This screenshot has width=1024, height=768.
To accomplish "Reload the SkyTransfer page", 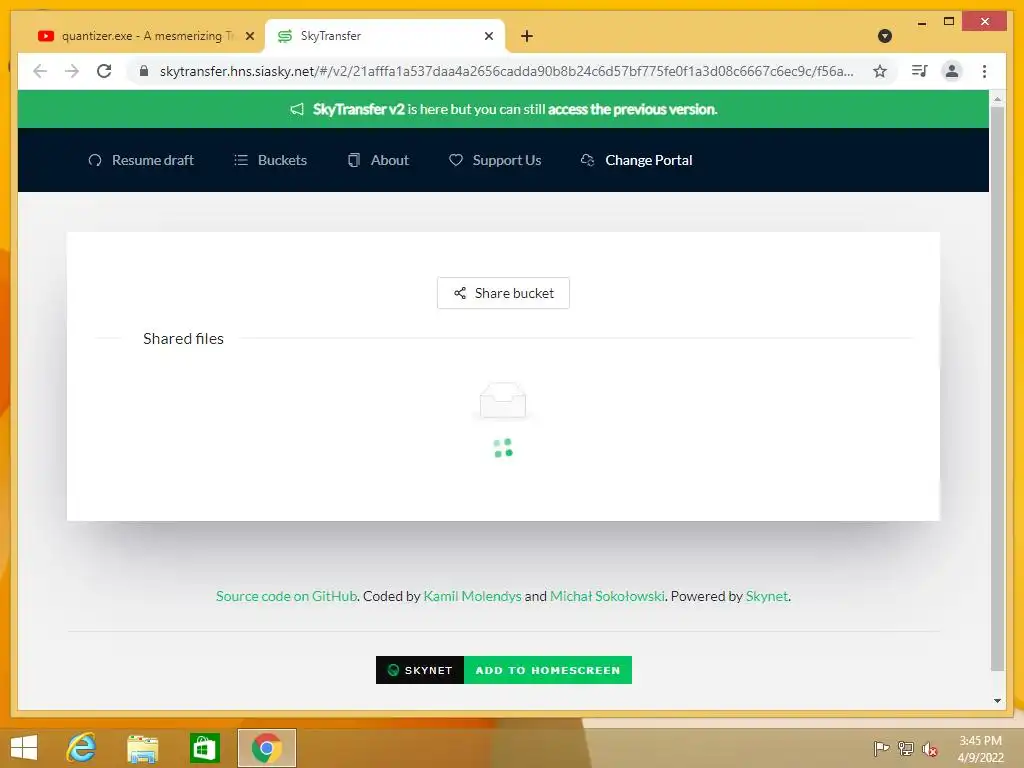I will click(104, 71).
